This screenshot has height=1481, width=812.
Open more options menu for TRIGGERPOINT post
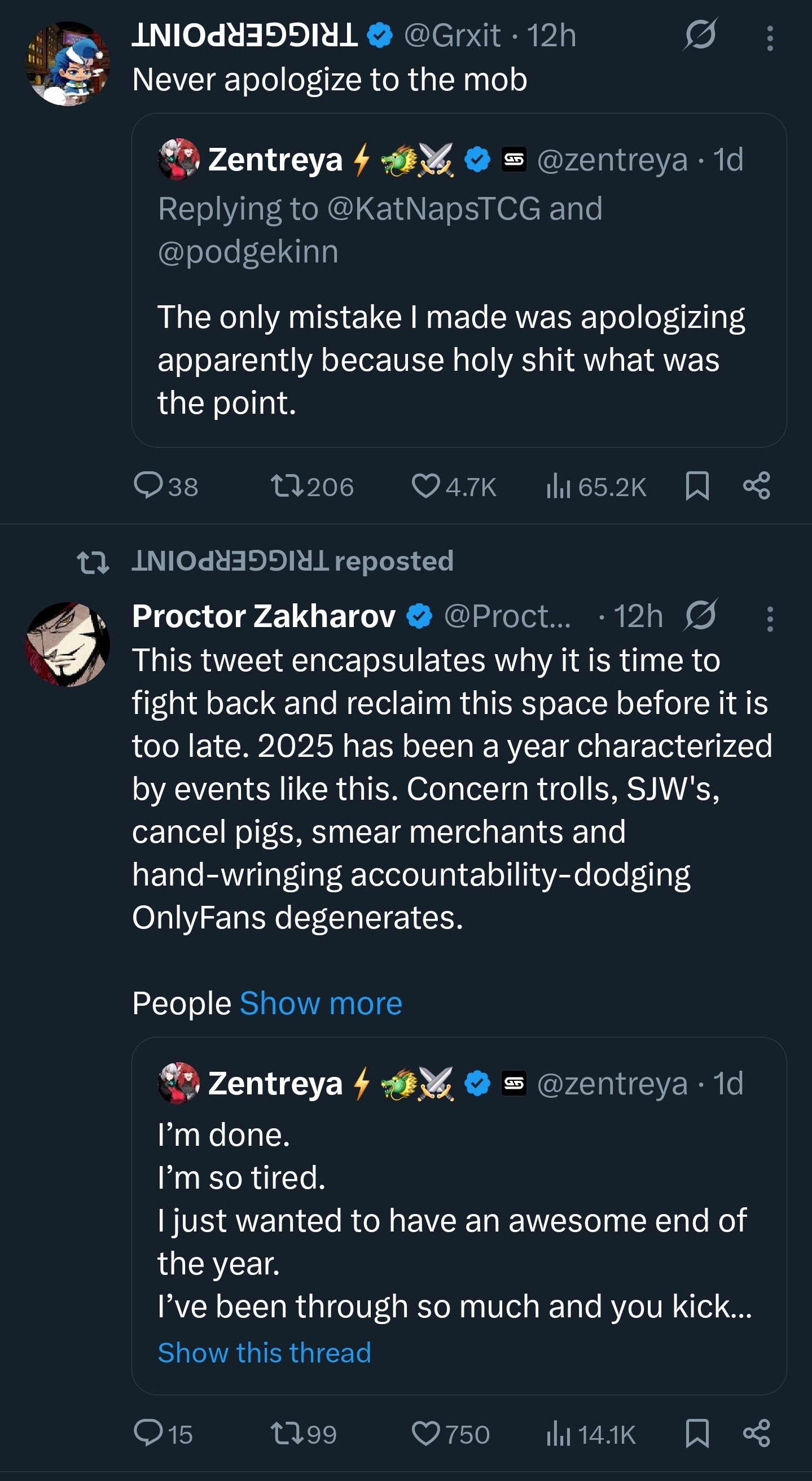pyautogui.click(x=770, y=38)
